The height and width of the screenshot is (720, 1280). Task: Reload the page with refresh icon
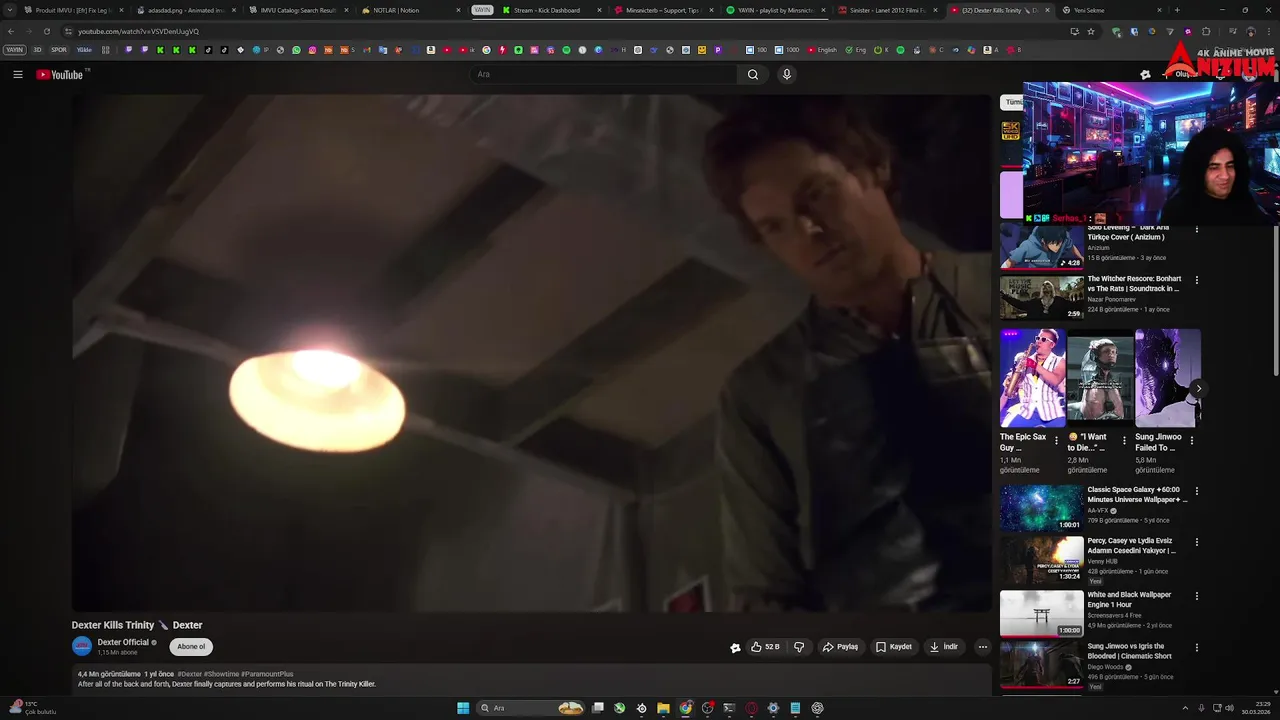[46, 31]
